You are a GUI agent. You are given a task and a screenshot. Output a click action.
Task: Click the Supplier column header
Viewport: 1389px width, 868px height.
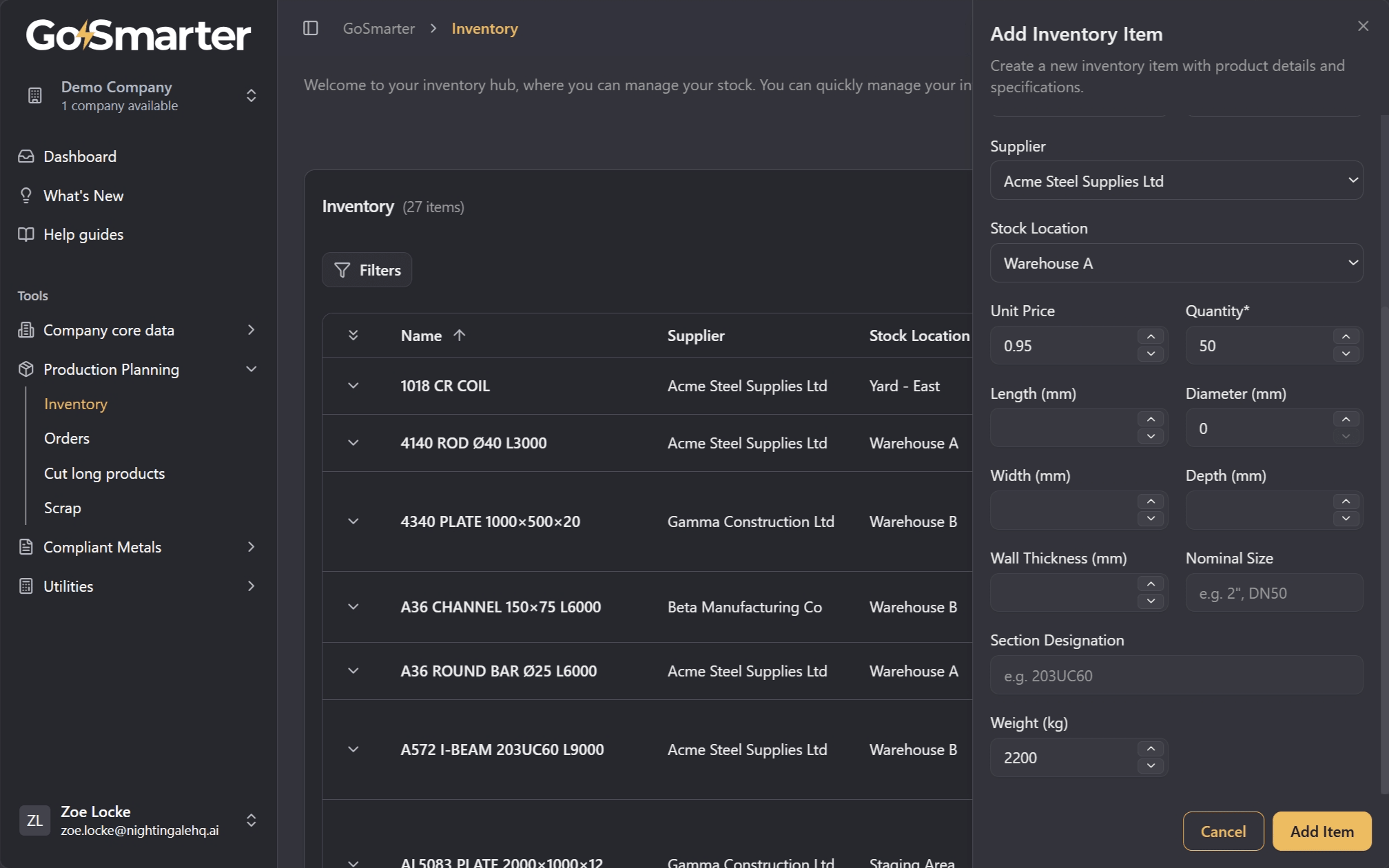pyautogui.click(x=696, y=335)
